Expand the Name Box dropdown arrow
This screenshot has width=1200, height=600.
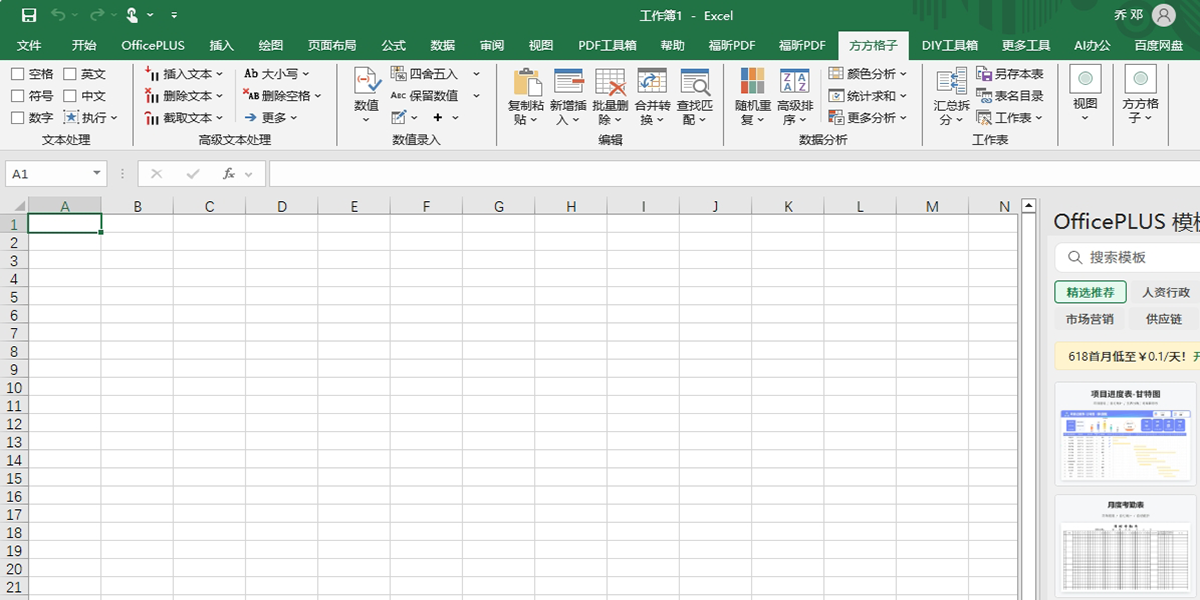click(97, 174)
